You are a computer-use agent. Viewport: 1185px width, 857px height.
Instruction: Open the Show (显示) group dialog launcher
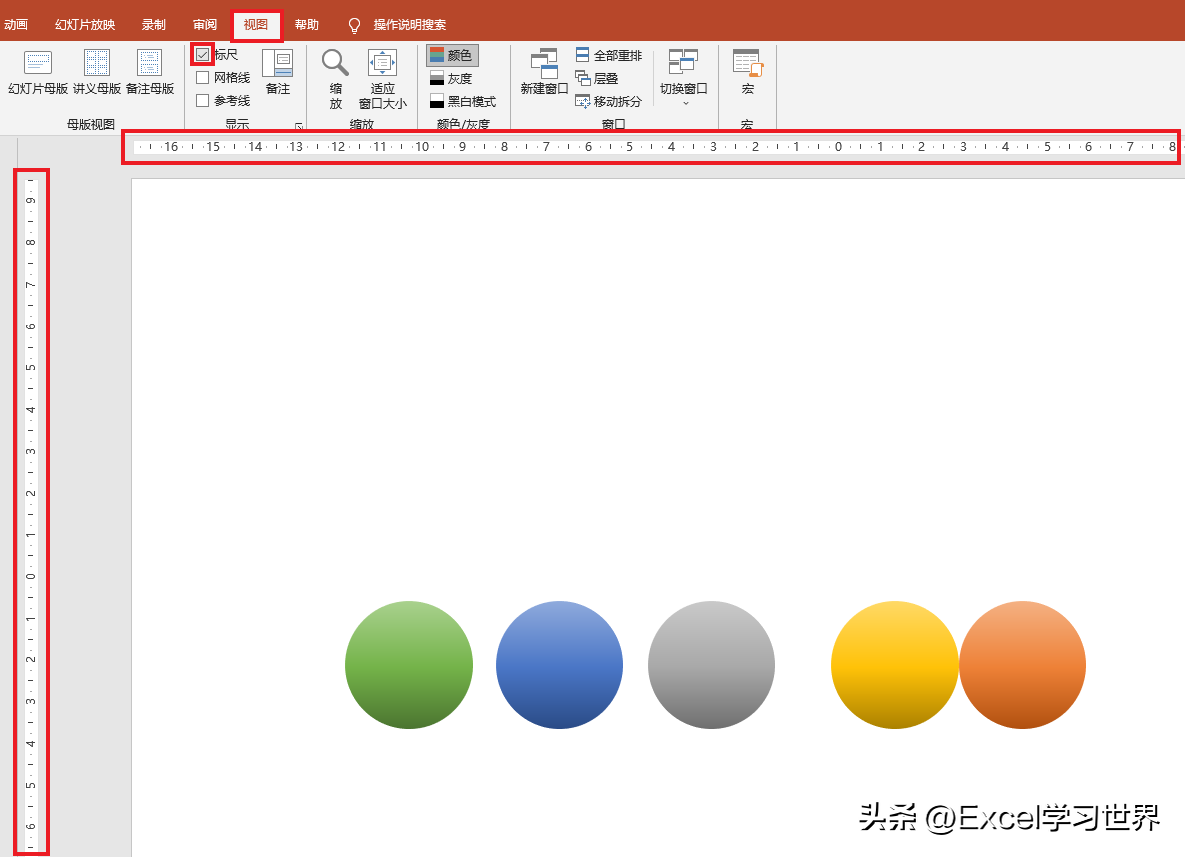pos(299,125)
